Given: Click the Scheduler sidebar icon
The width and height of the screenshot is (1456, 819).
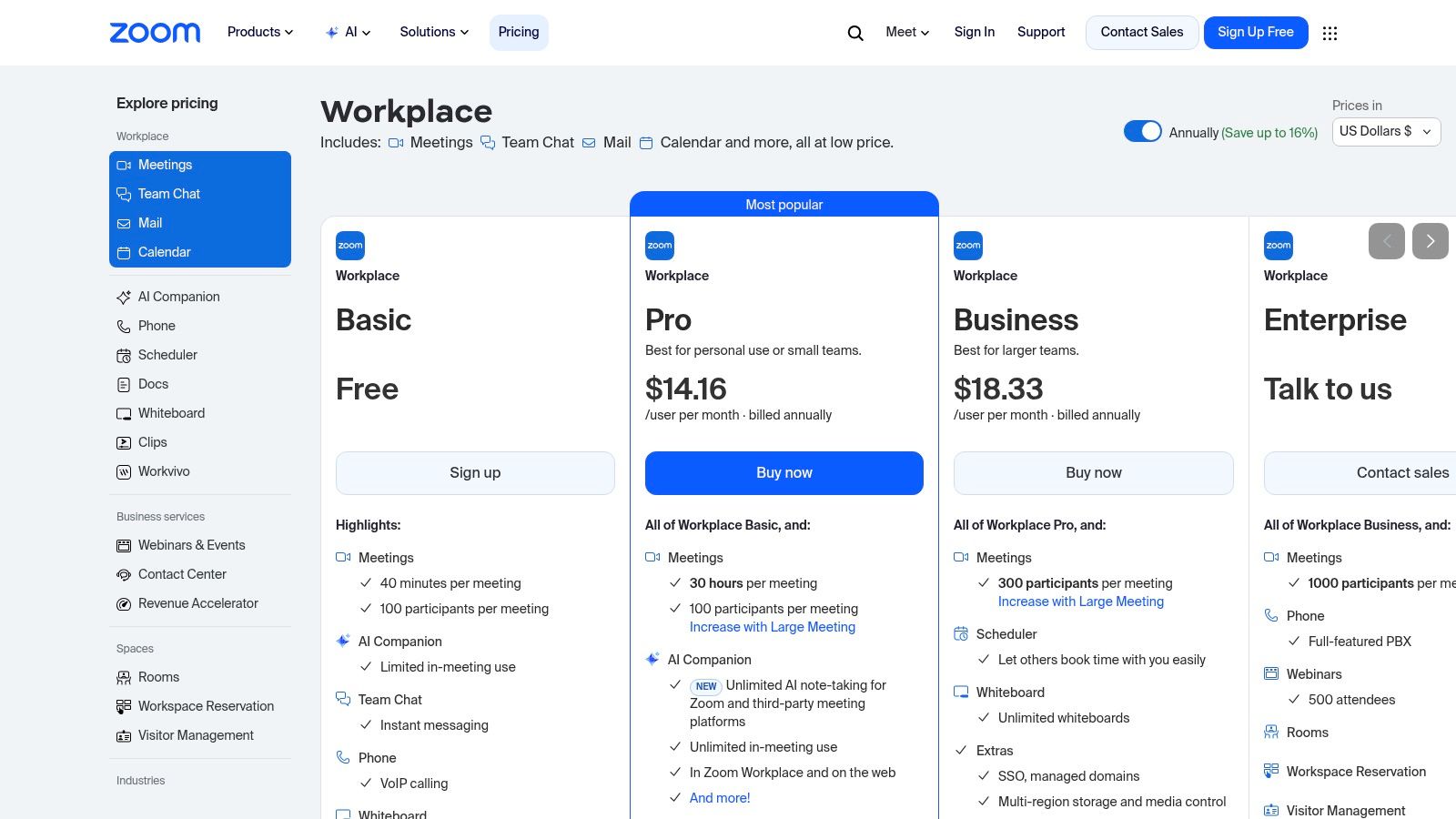Looking at the screenshot, I should (124, 355).
